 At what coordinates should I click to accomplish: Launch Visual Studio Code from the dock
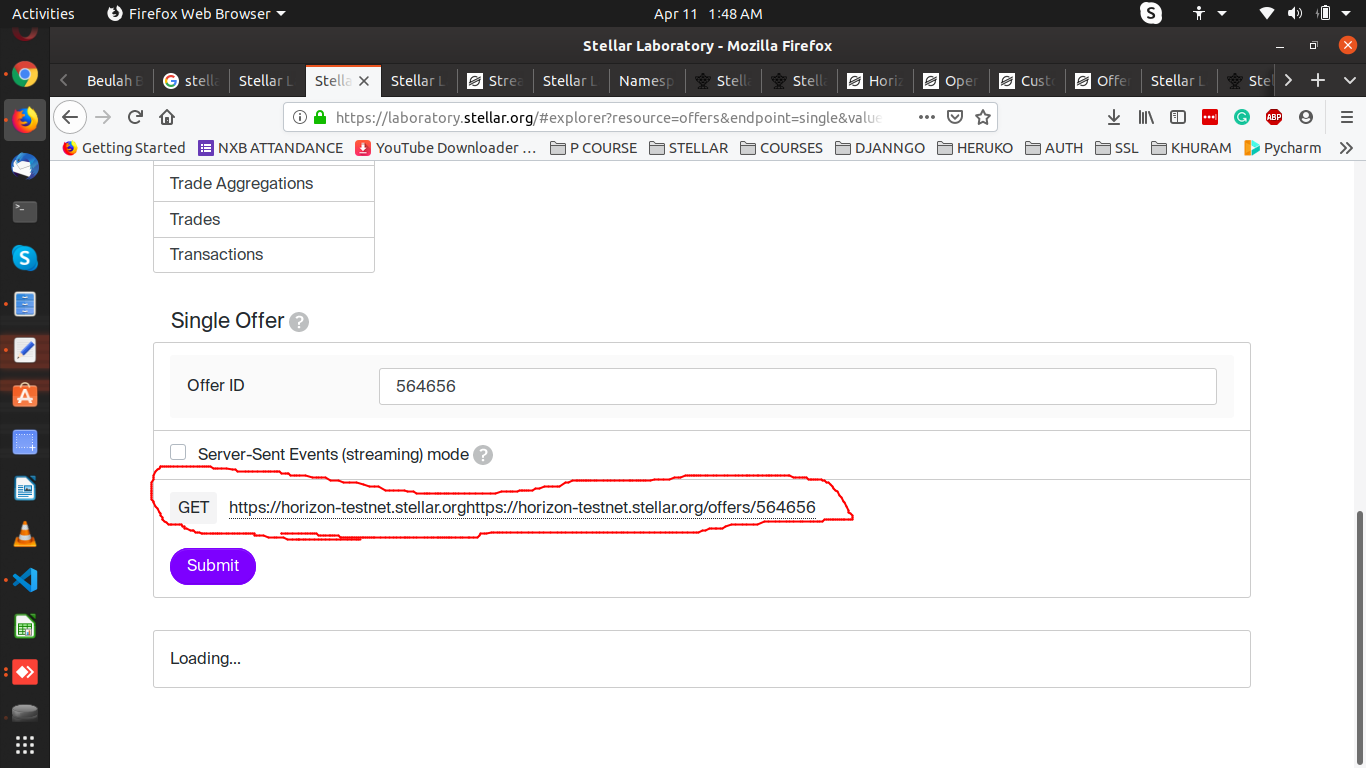pos(24,579)
